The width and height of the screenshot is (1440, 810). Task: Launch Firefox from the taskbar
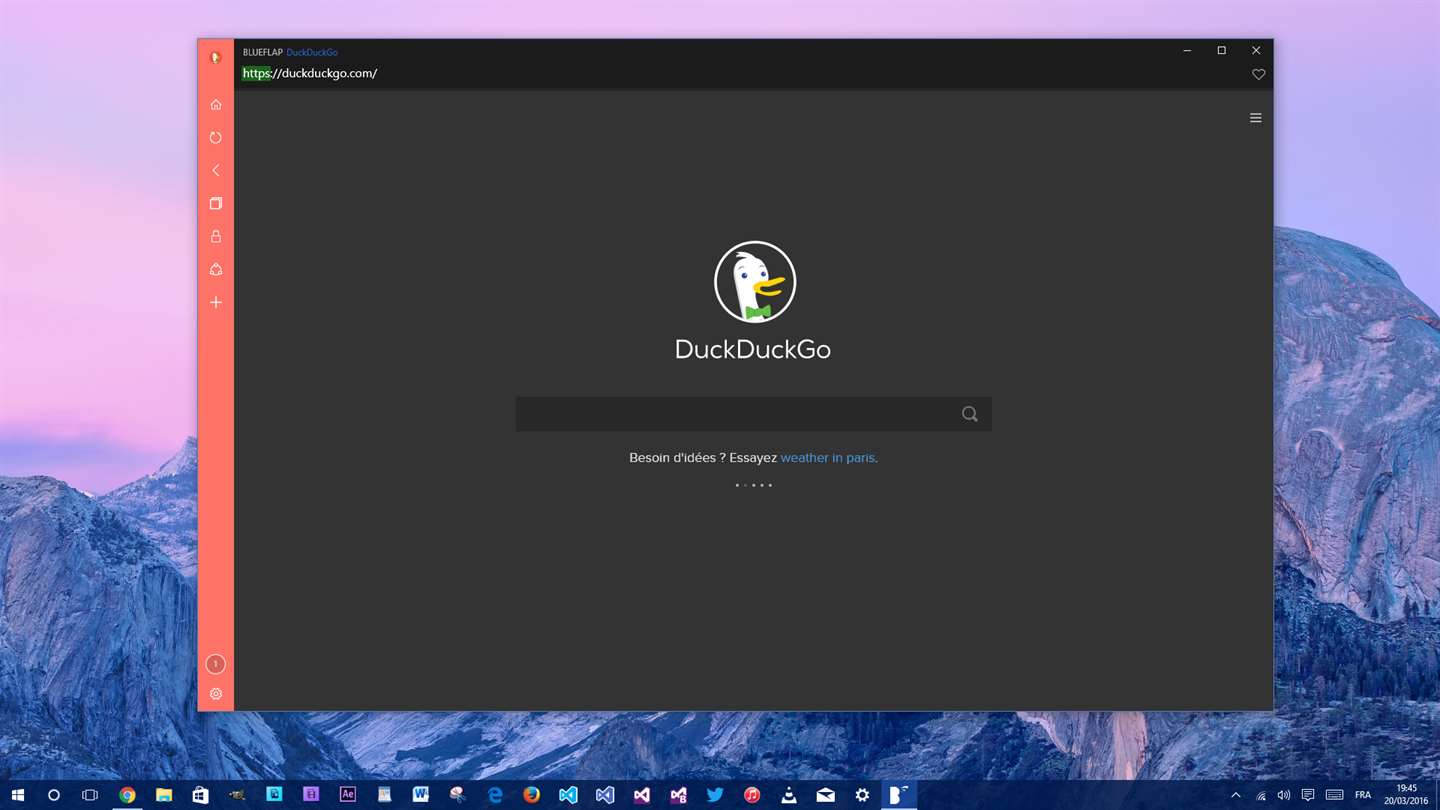[x=531, y=795]
